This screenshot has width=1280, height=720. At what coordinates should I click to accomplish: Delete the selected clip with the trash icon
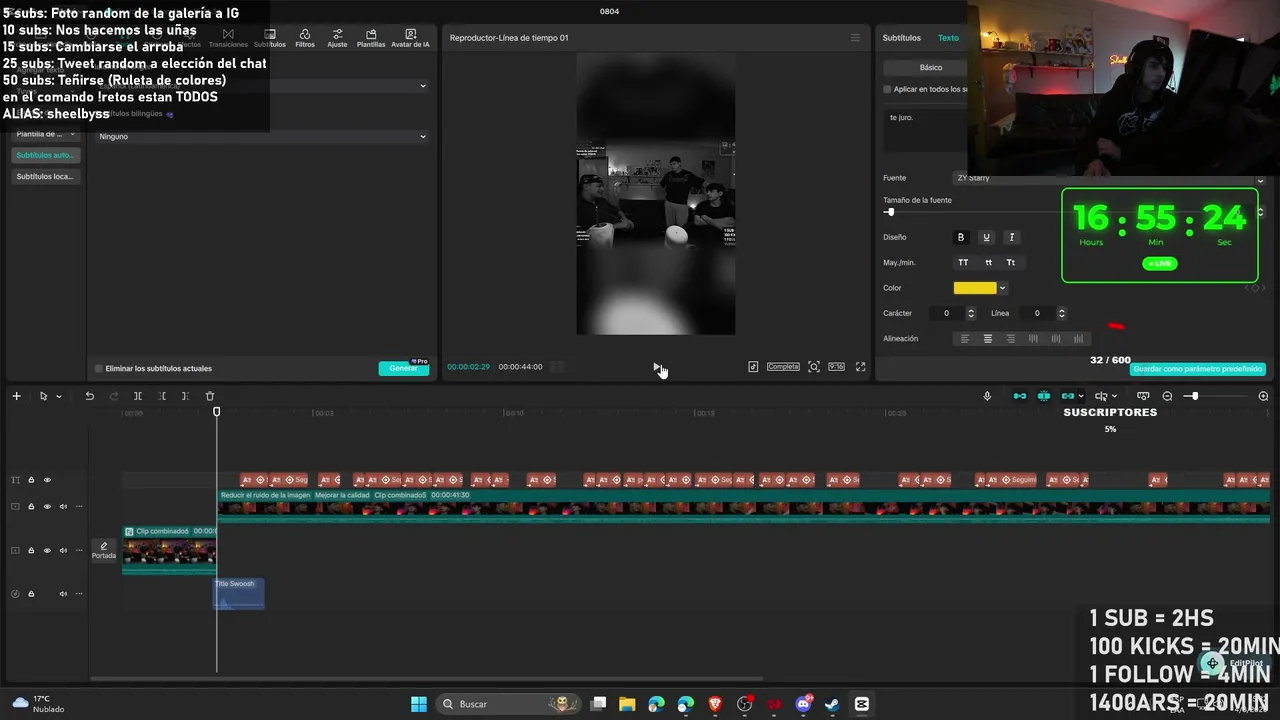[x=210, y=396]
